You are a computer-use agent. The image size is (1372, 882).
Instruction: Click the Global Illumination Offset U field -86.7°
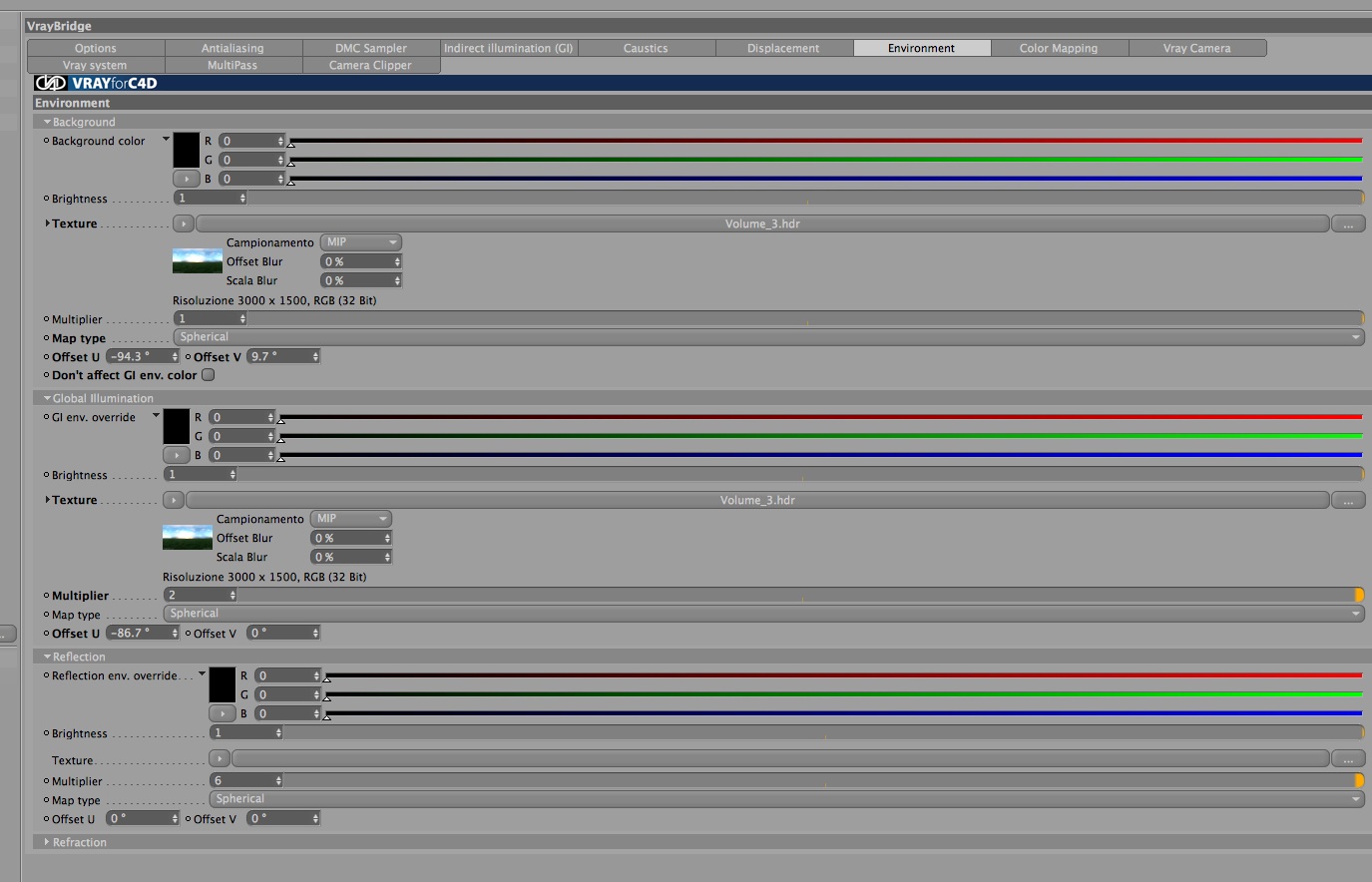click(143, 633)
